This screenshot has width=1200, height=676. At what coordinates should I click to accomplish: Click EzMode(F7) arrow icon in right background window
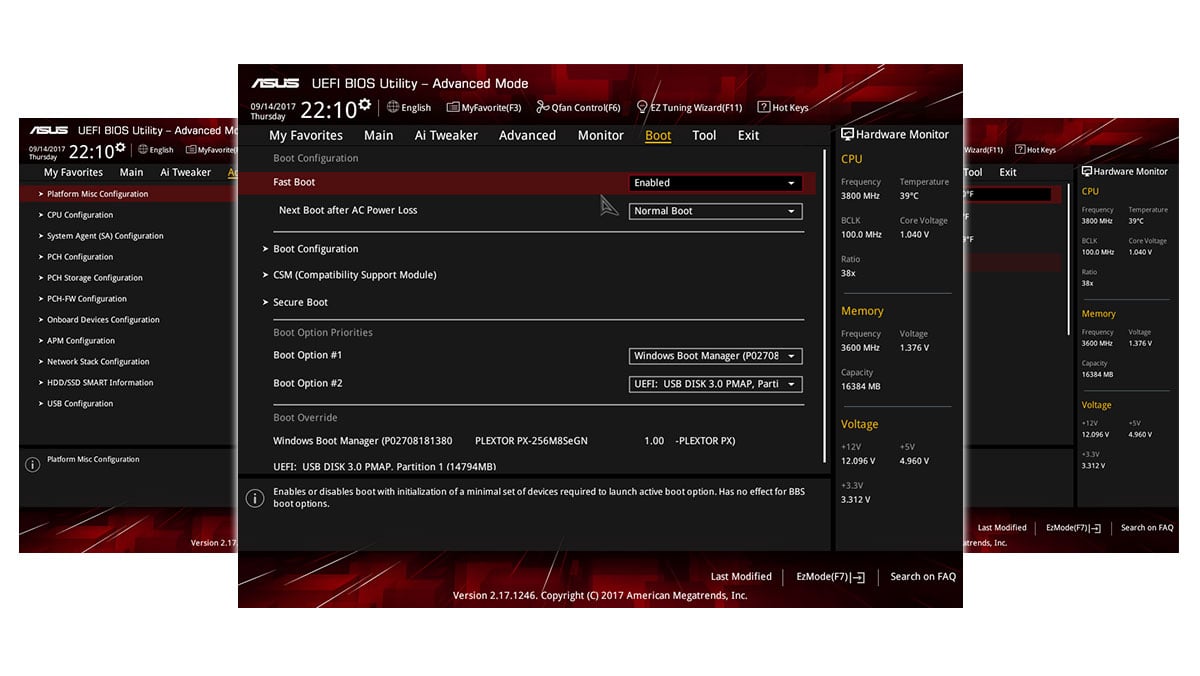click(1095, 528)
